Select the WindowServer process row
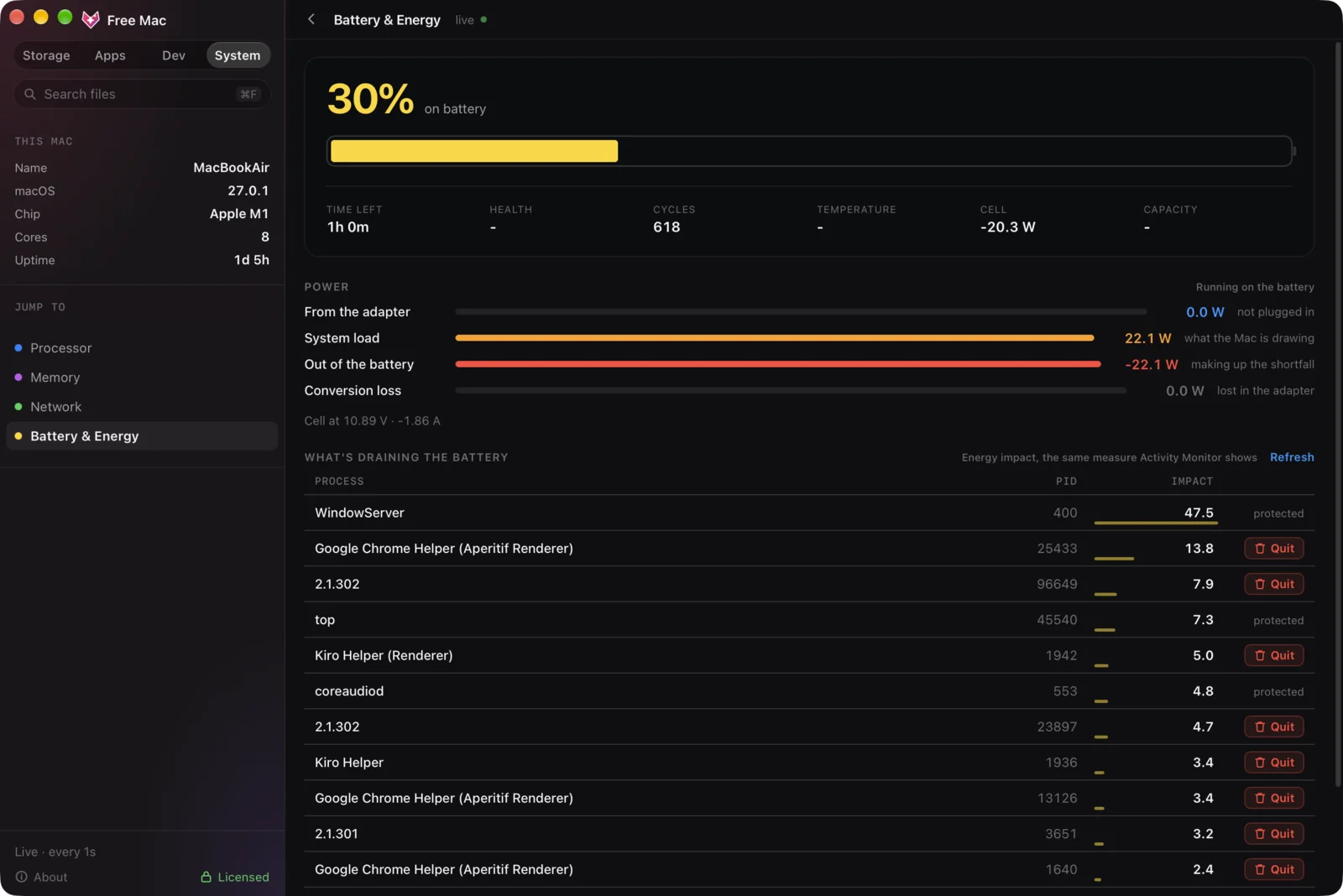This screenshot has height=896, width=1343. [x=809, y=513]
